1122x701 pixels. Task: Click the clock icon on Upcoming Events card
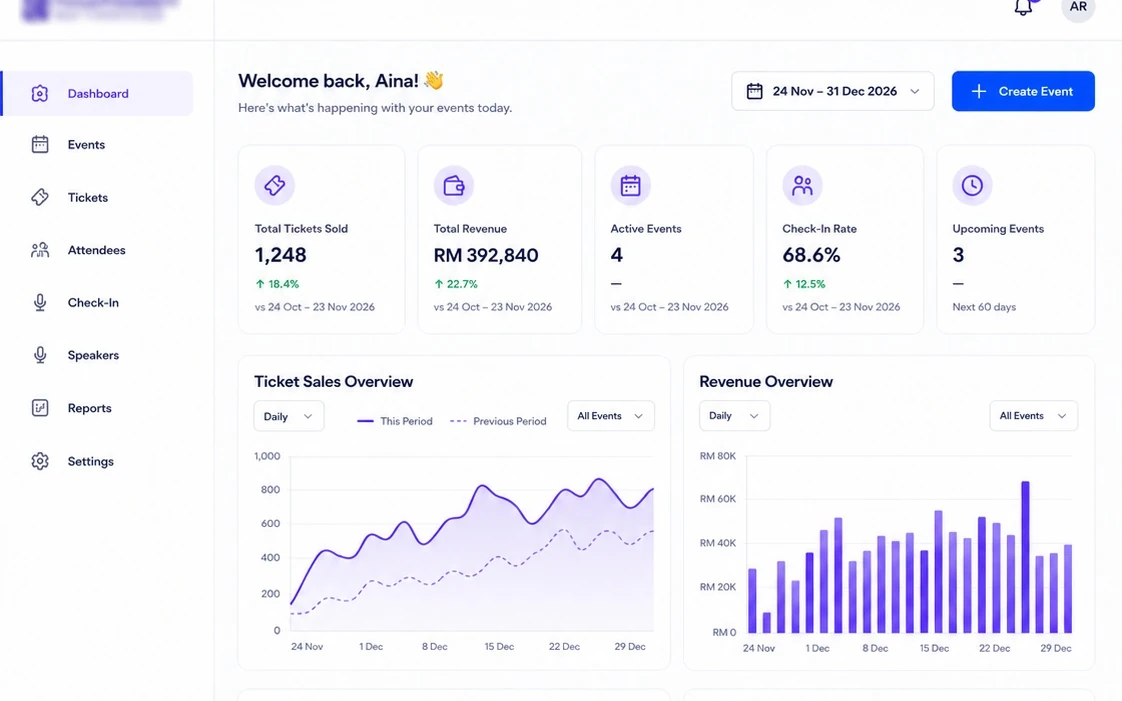point(972,185)
